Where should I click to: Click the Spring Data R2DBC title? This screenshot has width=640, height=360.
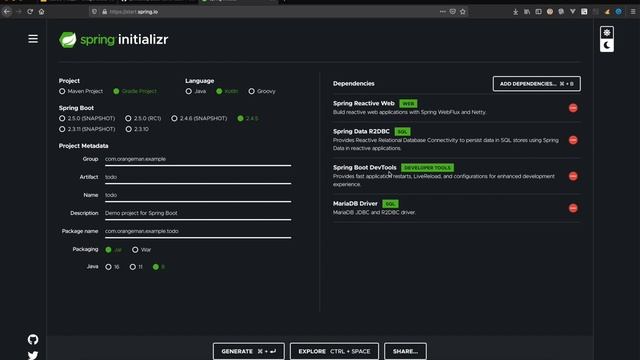(361, 131)
